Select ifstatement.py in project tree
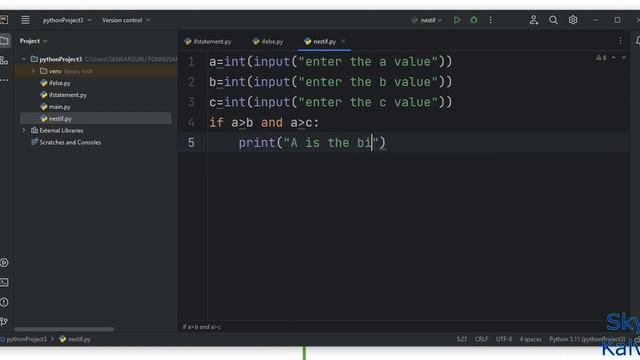Screen dimensions: 640x360 point(67,95)
